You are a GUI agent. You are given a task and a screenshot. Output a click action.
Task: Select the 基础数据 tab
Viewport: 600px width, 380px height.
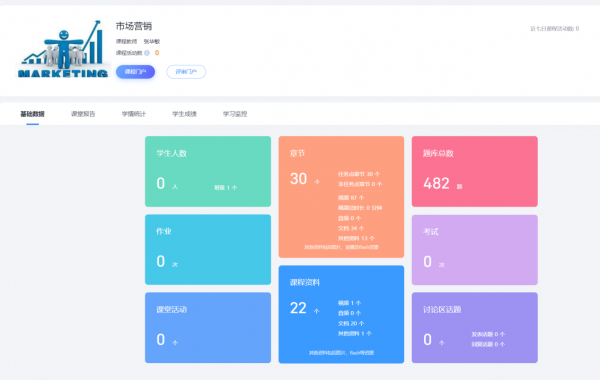tap(33, 114)
